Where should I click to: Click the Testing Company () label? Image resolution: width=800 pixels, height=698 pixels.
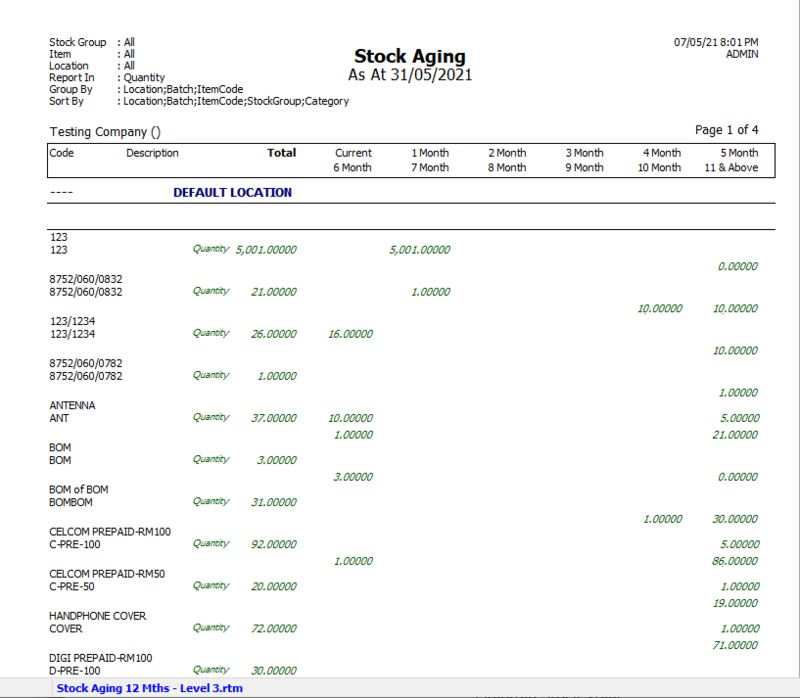[105, 132]
